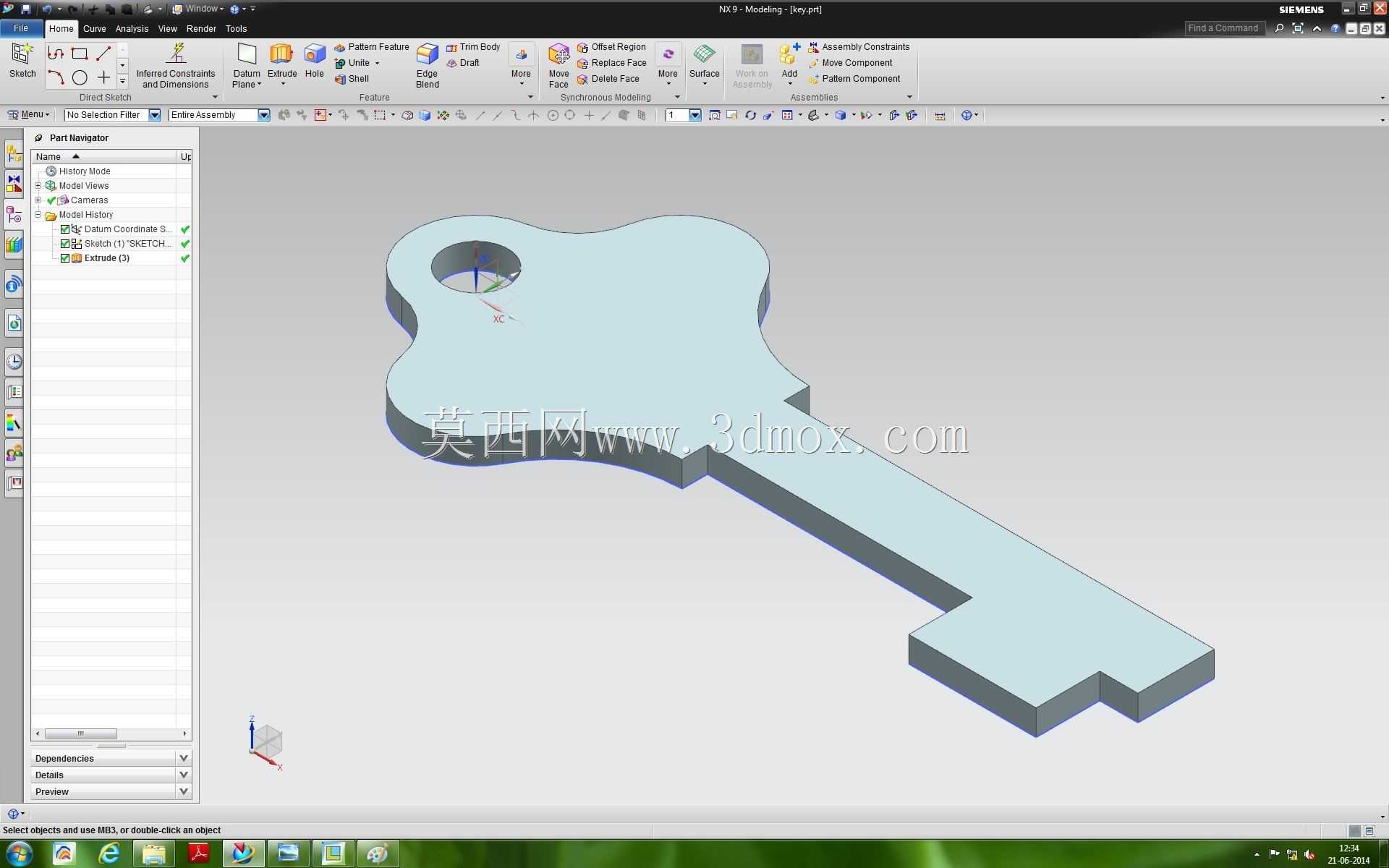Open Adobe Reader from taskbar
Image resolution: width=1389 pixels, height=868 pixels.
point(198,854)
